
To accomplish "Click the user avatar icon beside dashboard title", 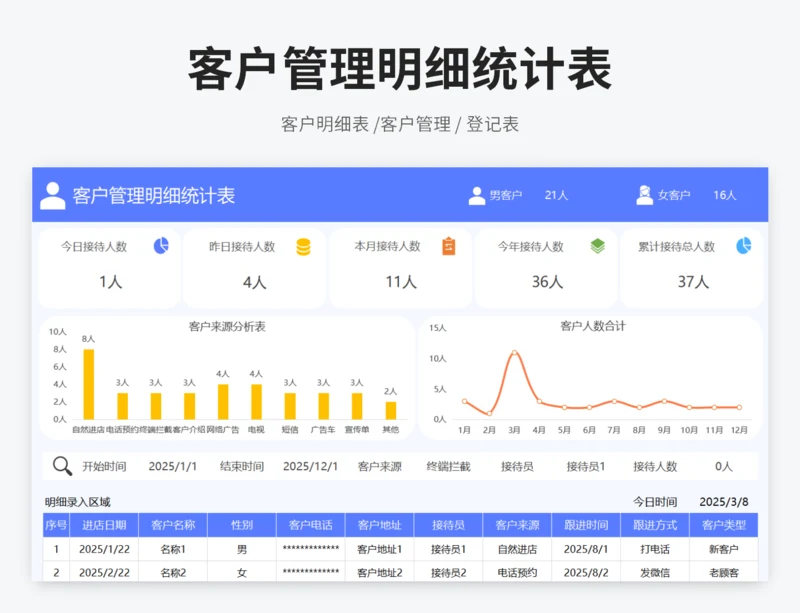I will tap(53, 196).
